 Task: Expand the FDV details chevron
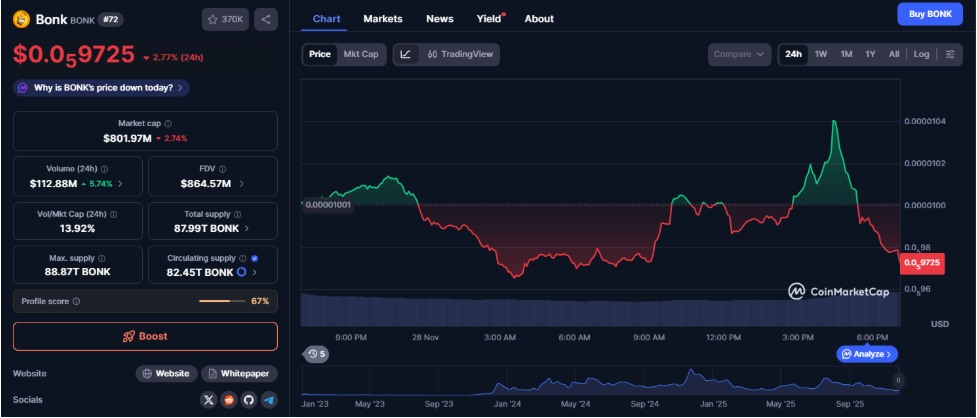click(x=241, y=184)
